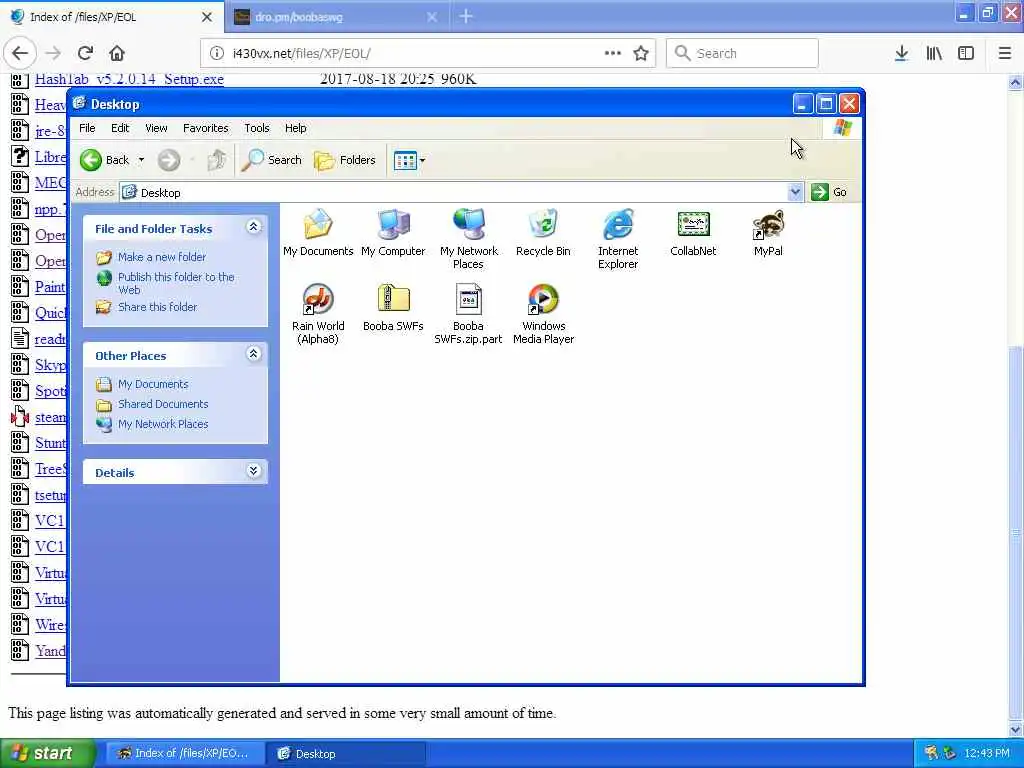Toggle the Folders pane button

345,160
